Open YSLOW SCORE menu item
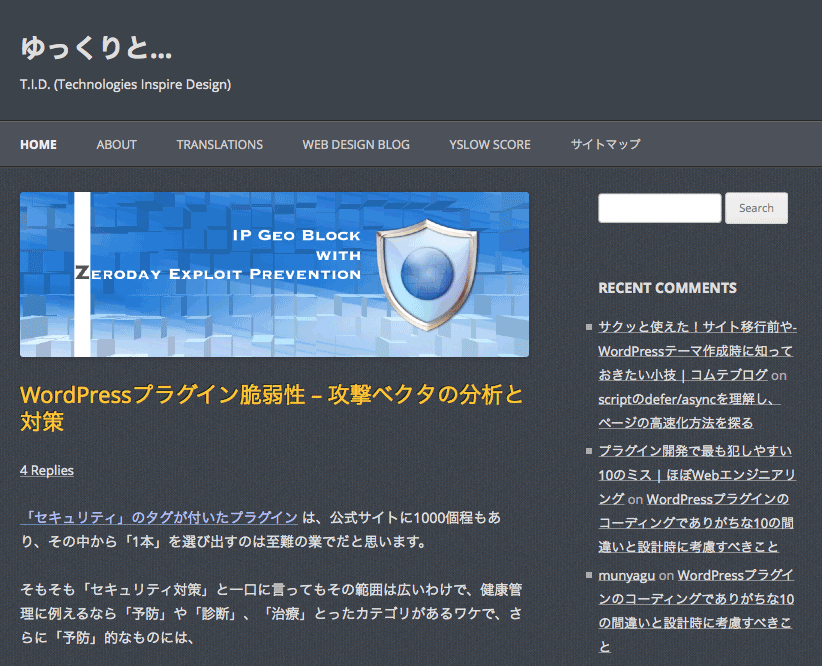Image resolution: width=822 pixels, height=666 pixels. [x=490, y=145]
